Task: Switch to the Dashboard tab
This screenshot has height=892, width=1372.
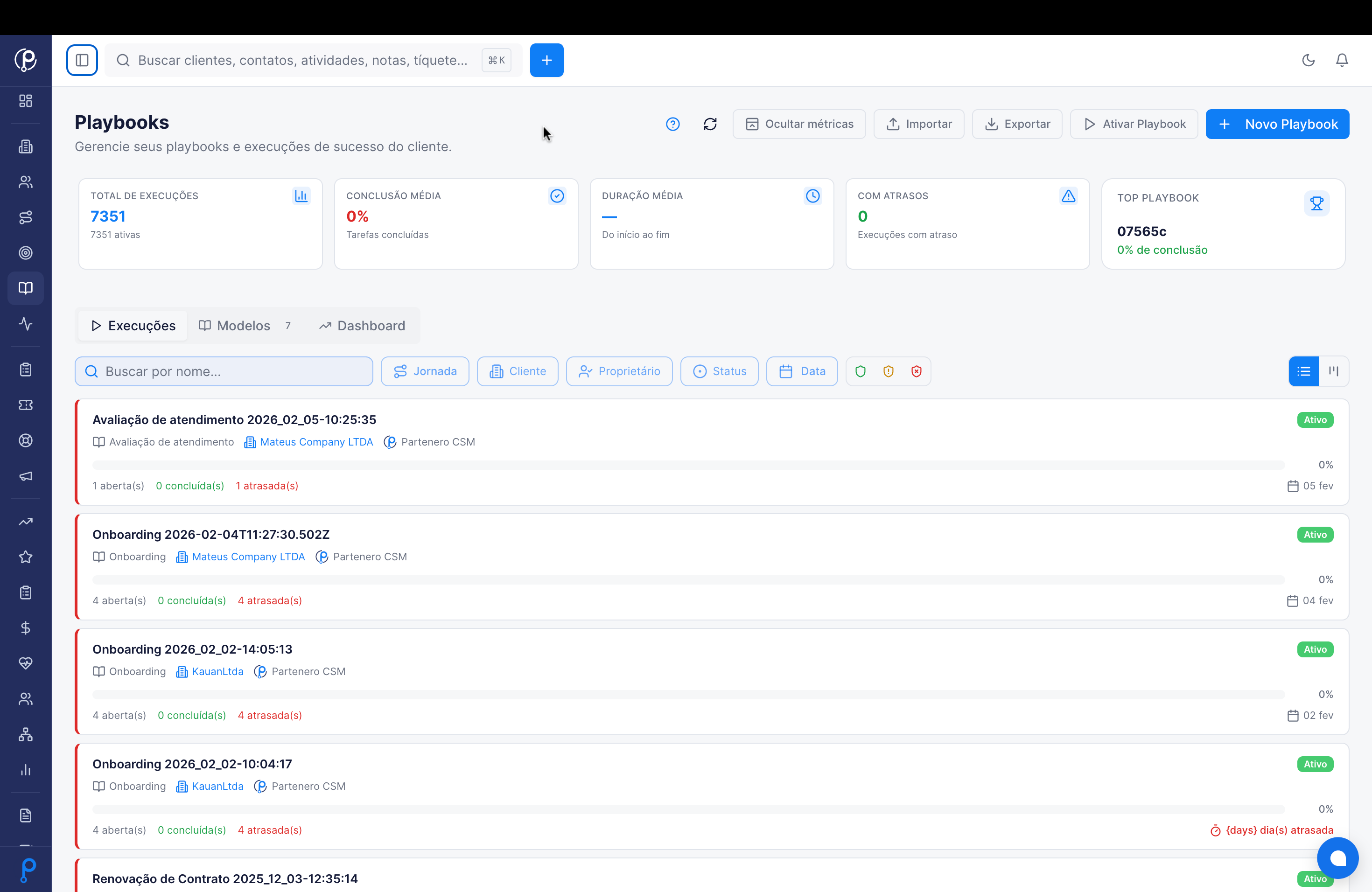Action: click(362, 326)
